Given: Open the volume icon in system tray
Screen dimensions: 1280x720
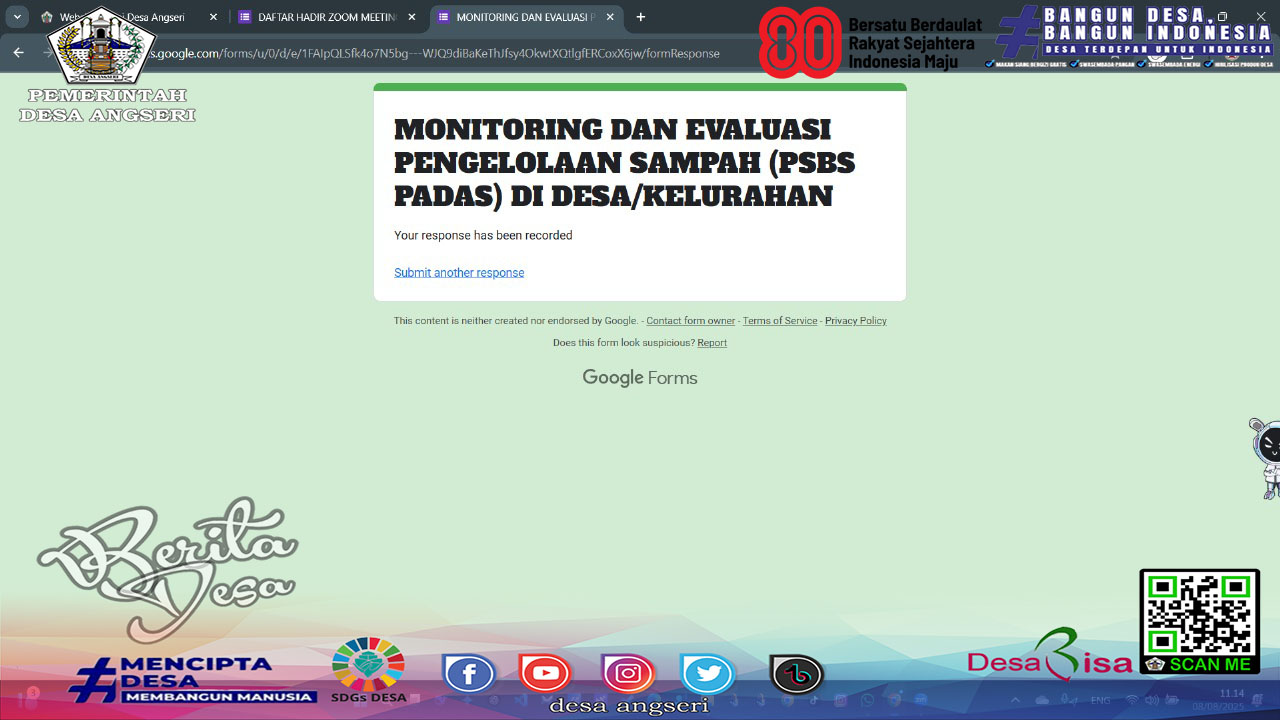Looking at the screenshot, I should [1151, 700].
